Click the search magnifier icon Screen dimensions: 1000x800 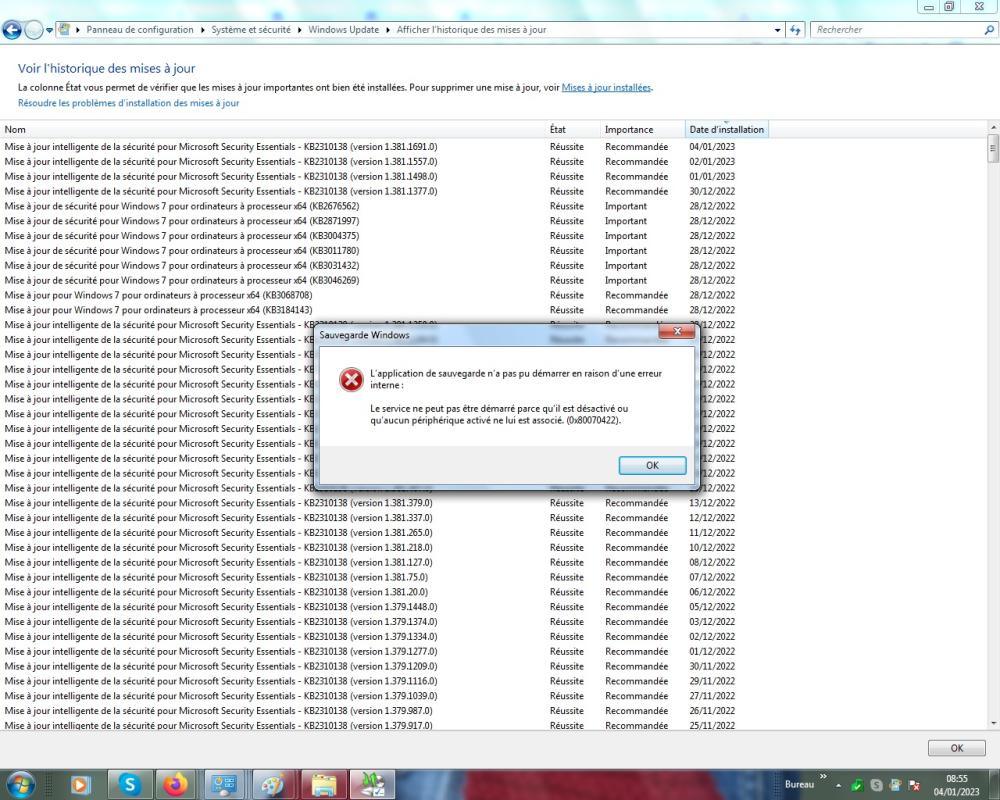(x=989, y=29)
